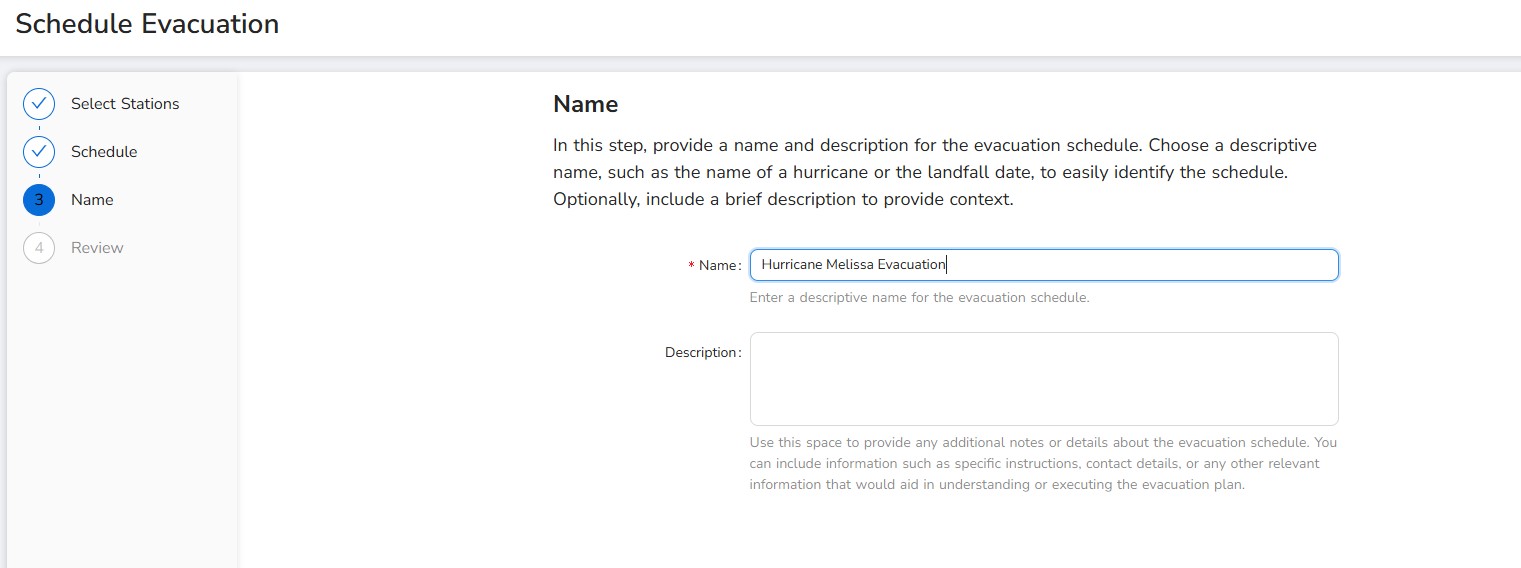Click the Select Stations completed checkmark icon
Image resolution: width=1521 pixels, height=568 pixels.
[39, 104]
